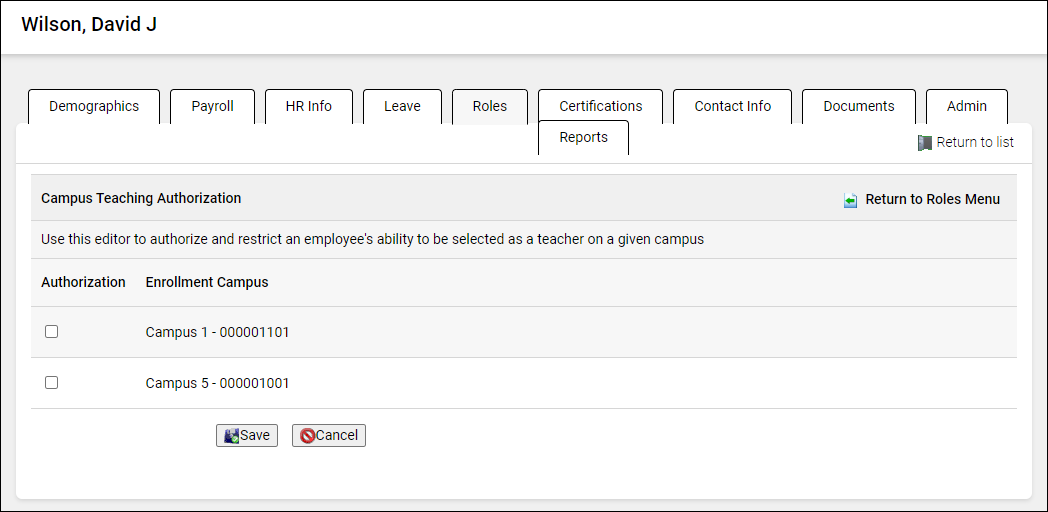Click the Return to list link text

[975, 143]
